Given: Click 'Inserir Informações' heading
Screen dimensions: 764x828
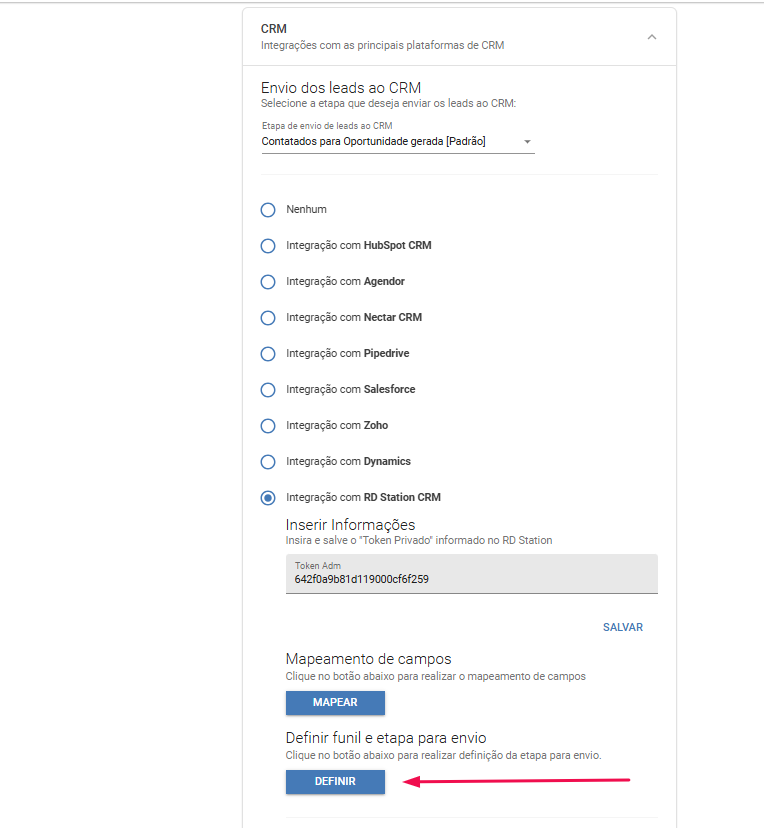Looking at the screenshot, I should click(351, 525).
